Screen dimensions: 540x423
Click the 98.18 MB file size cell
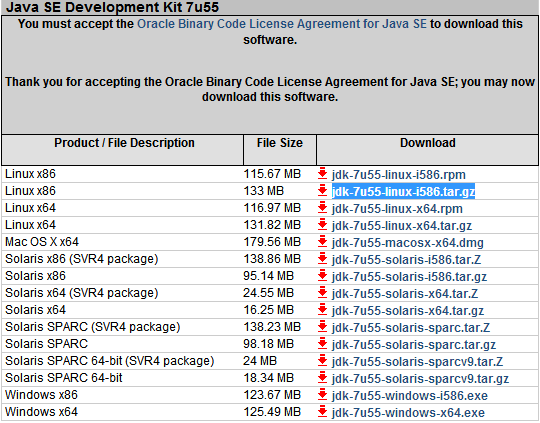pyautogui.click(x=269, y=344)
